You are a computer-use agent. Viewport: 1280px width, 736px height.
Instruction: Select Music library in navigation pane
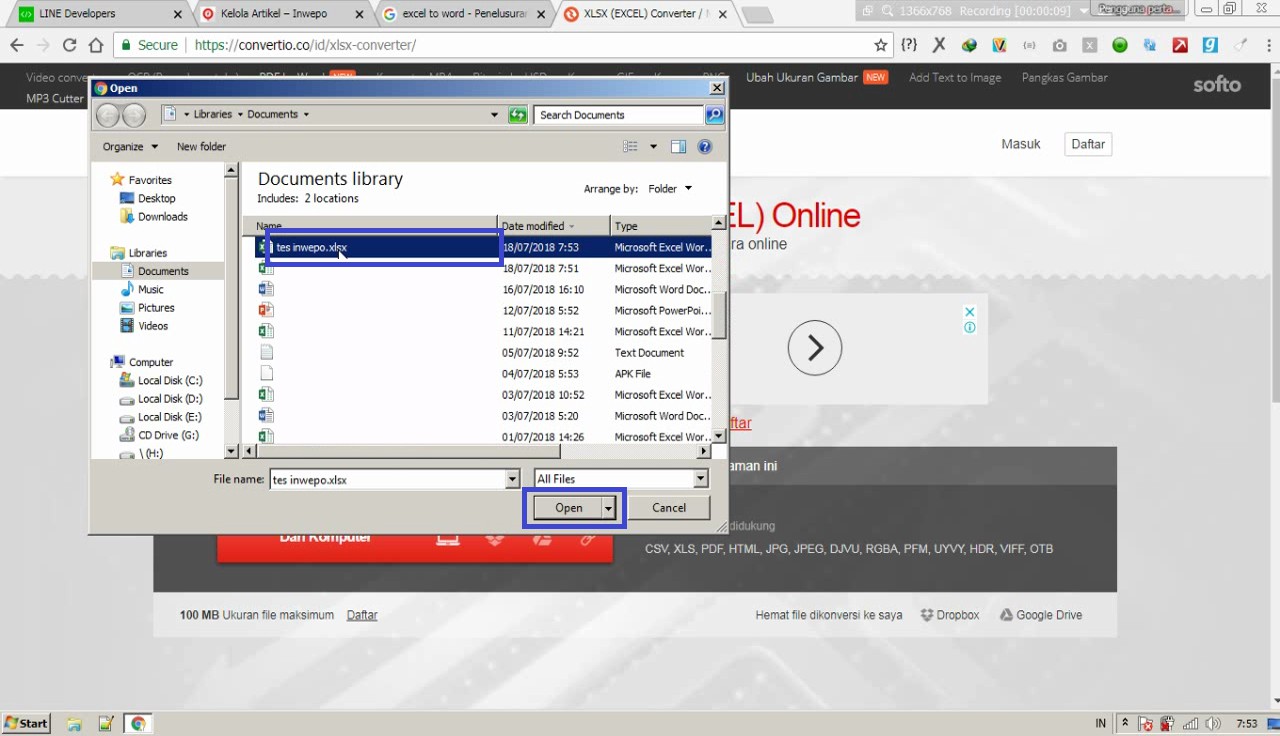(141, 289)
